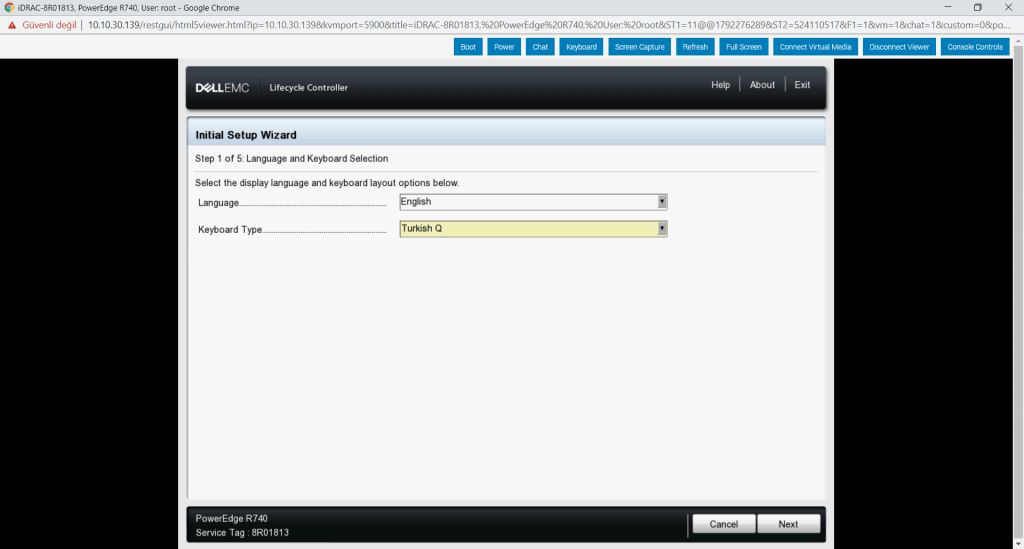Click the Next button
1024x549 pixels.
(788, 524)
